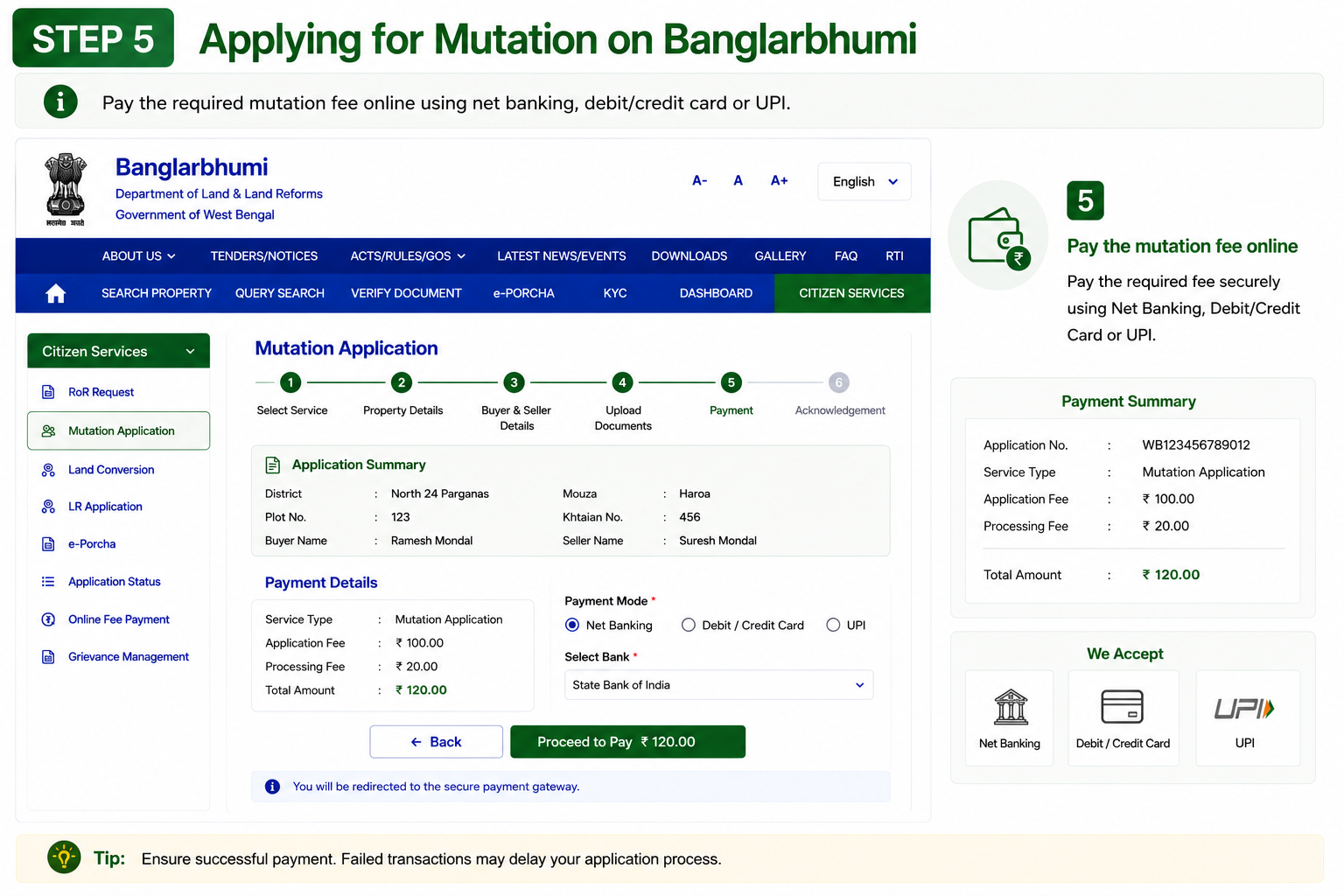1344x896 pixels.
Task: Collapse the Citizen Services sidebar panel
Action: pos(119,351)
